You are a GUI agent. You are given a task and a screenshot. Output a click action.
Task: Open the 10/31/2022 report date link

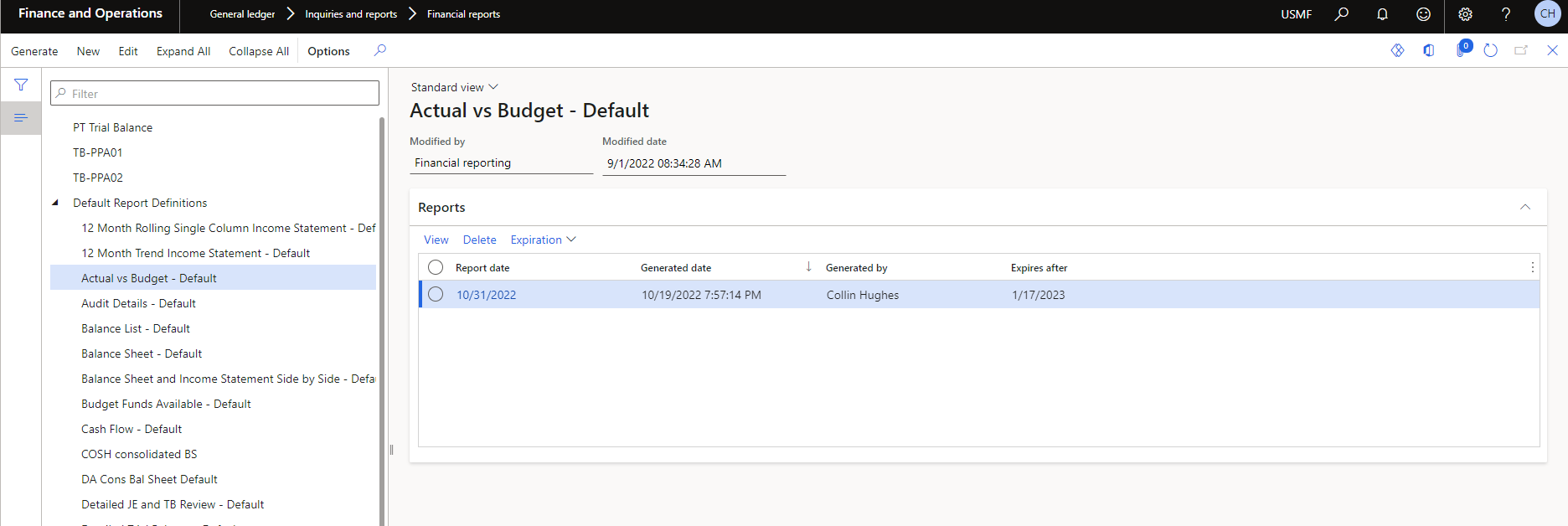coord(486,295)
